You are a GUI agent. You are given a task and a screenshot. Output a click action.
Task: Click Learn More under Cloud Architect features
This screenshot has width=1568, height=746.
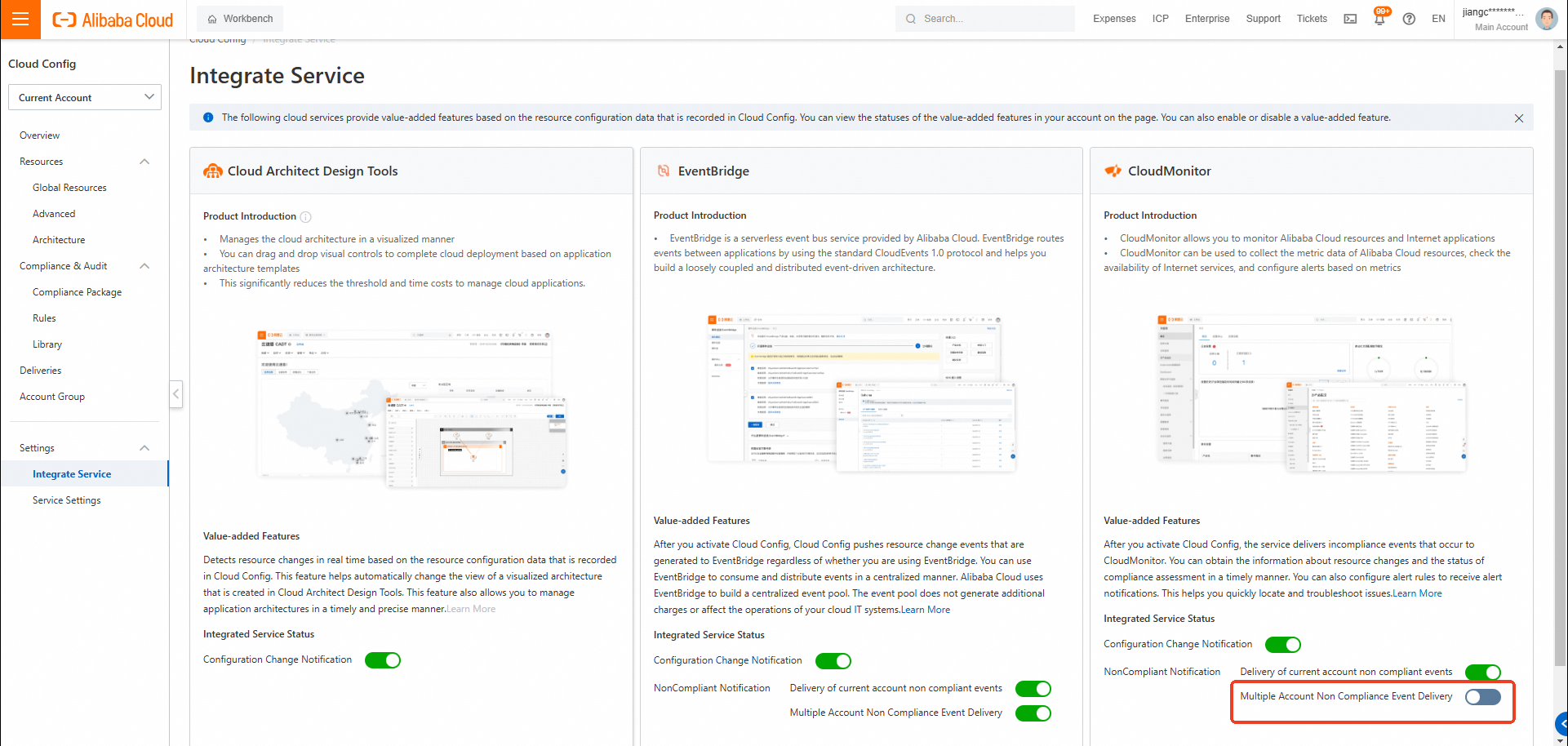coord(471,609)
